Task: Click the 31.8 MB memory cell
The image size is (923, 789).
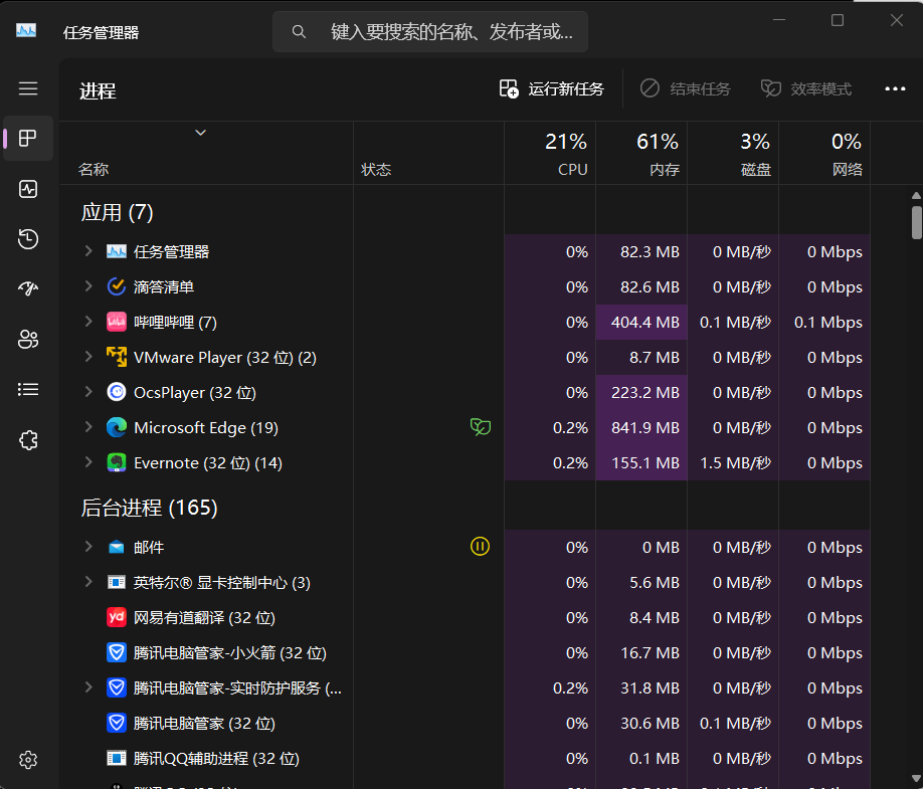Action: 642,688
